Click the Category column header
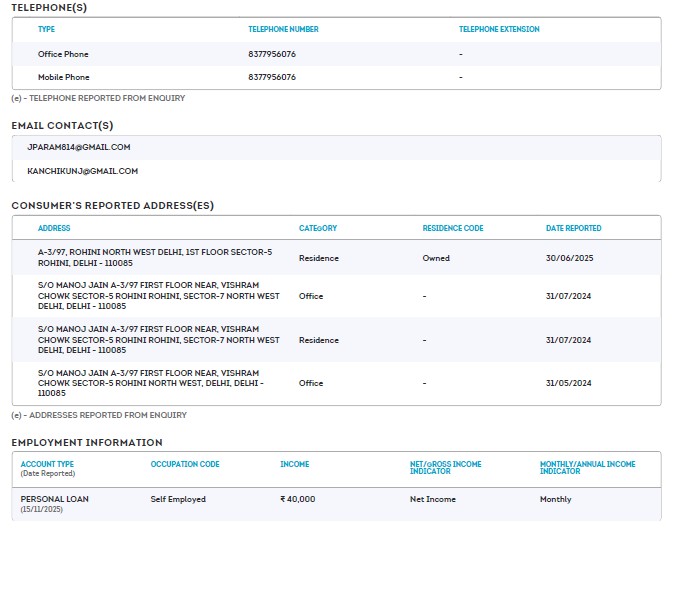This screenshot has height=590, width=675. click(x=318, y=228)
